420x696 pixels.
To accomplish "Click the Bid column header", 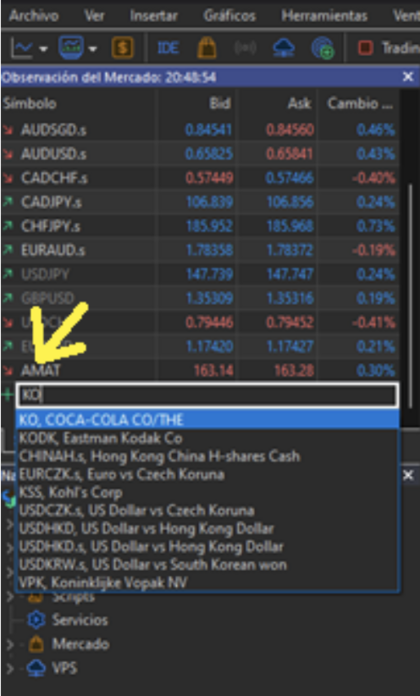I will (220, 103).
